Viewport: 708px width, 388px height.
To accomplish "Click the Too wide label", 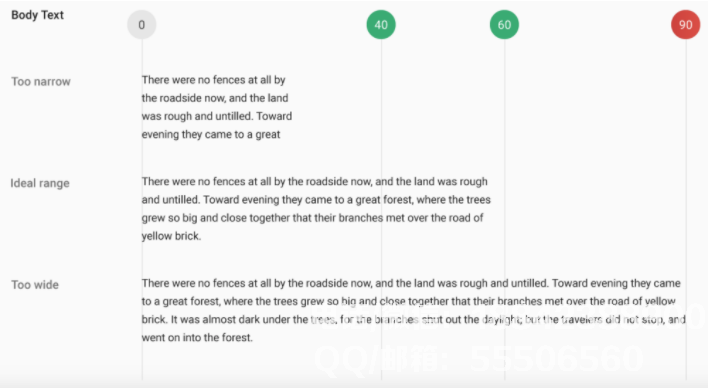I will coord(35,285).
